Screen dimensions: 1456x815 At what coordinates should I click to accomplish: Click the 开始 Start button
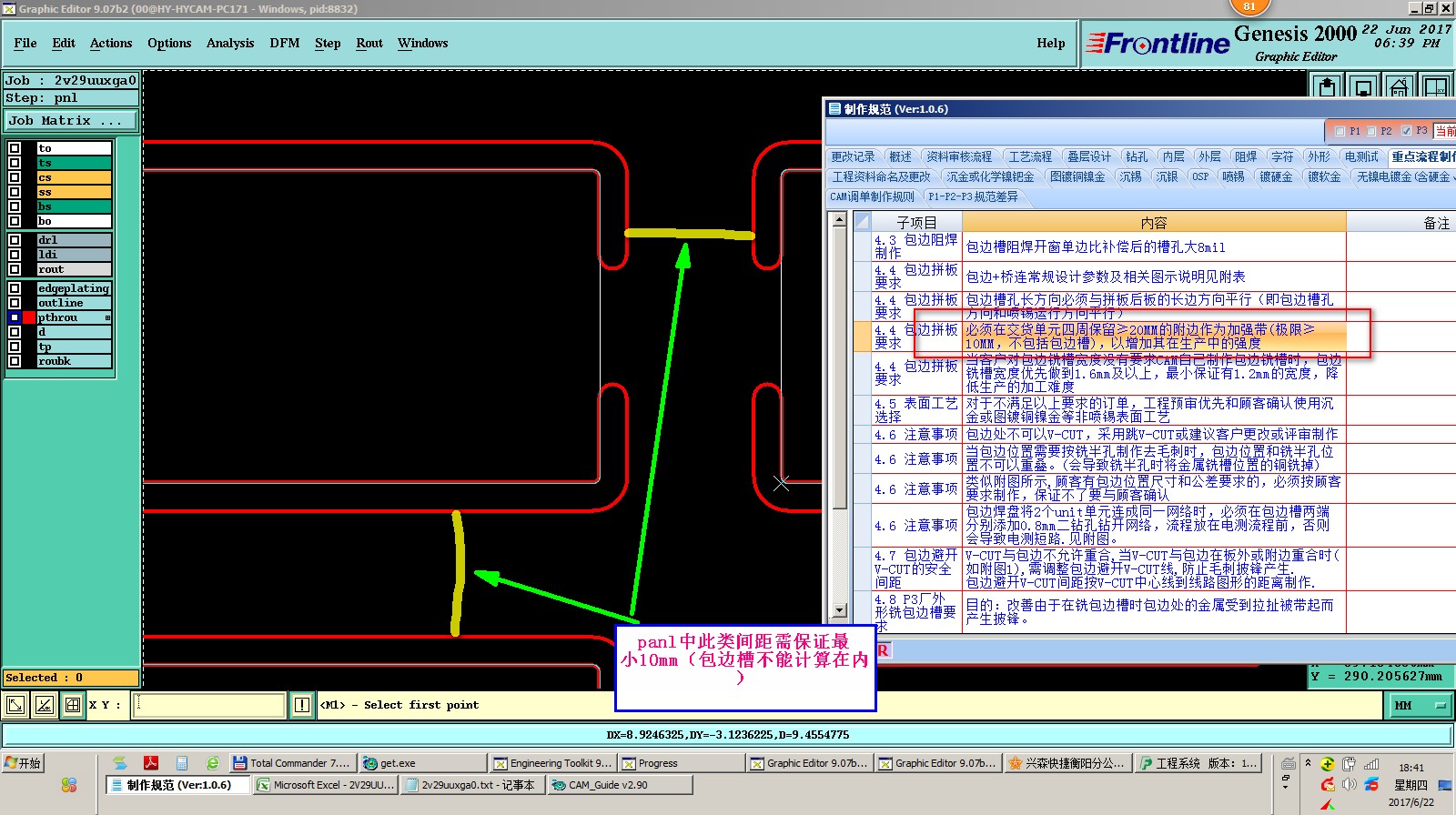pyautogui.click(x=24, y=763)
